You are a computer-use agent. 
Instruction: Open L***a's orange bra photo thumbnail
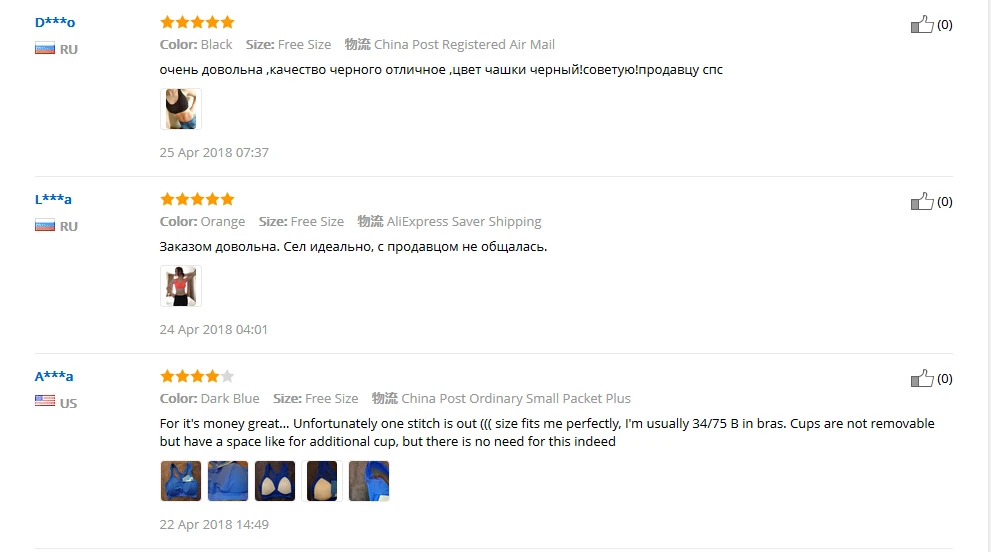(181, 286)
